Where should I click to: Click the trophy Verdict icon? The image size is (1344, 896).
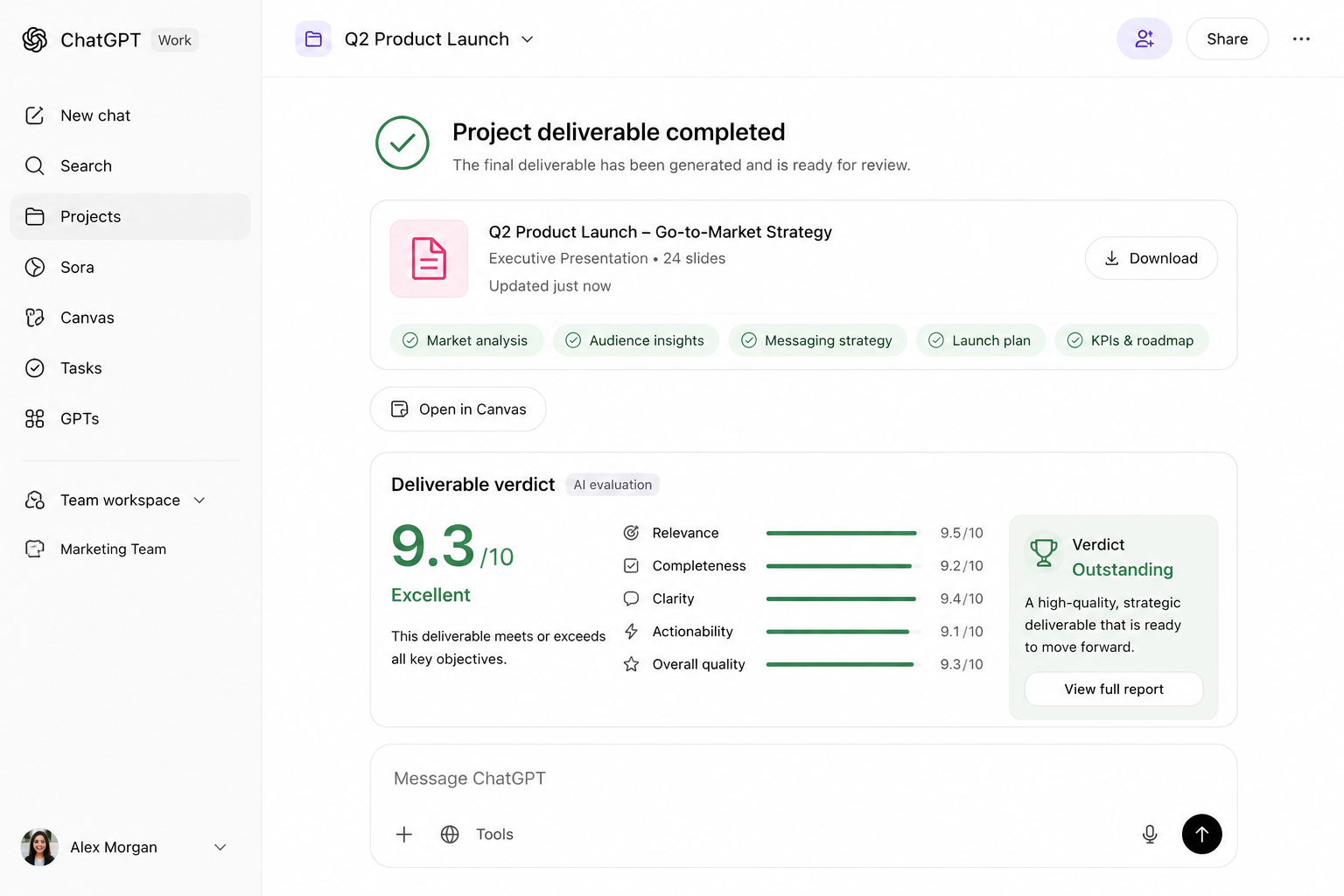(1044, 552)
